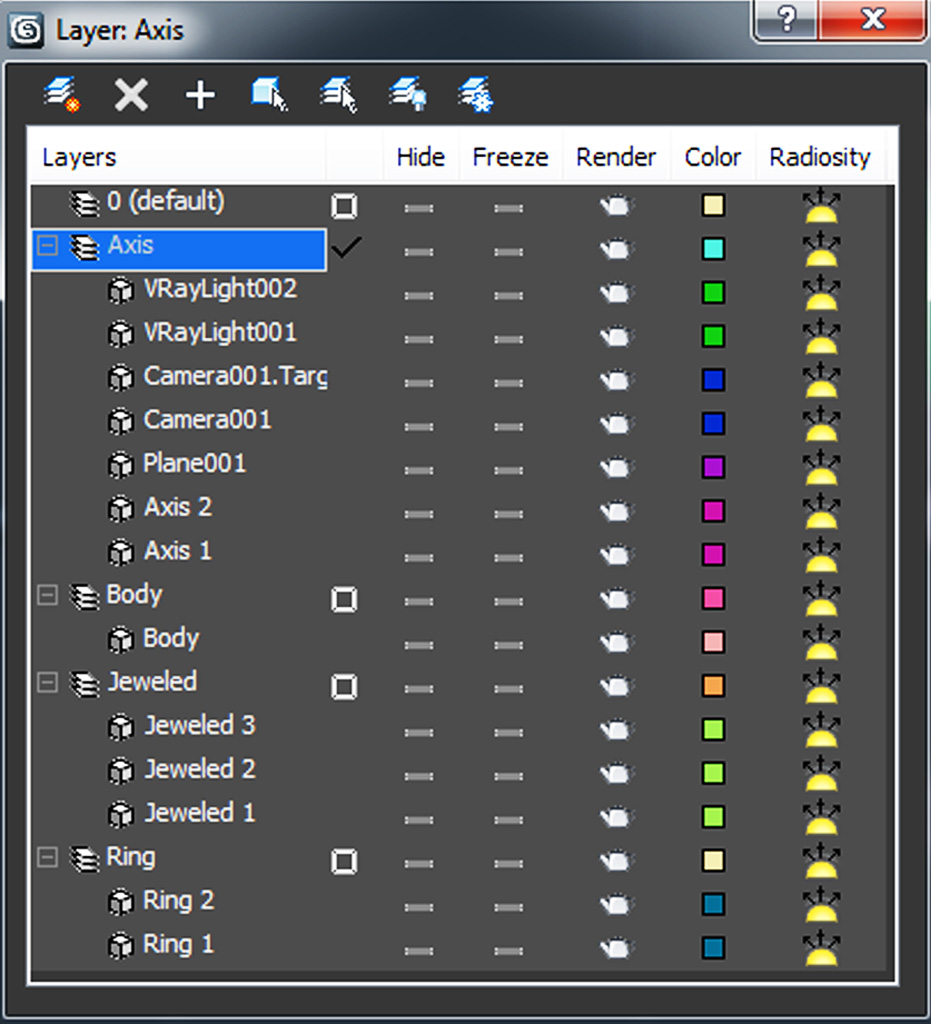The image size is (931, 1024).
Task: Click the Layers column header
Action: [x=80, y=158]
